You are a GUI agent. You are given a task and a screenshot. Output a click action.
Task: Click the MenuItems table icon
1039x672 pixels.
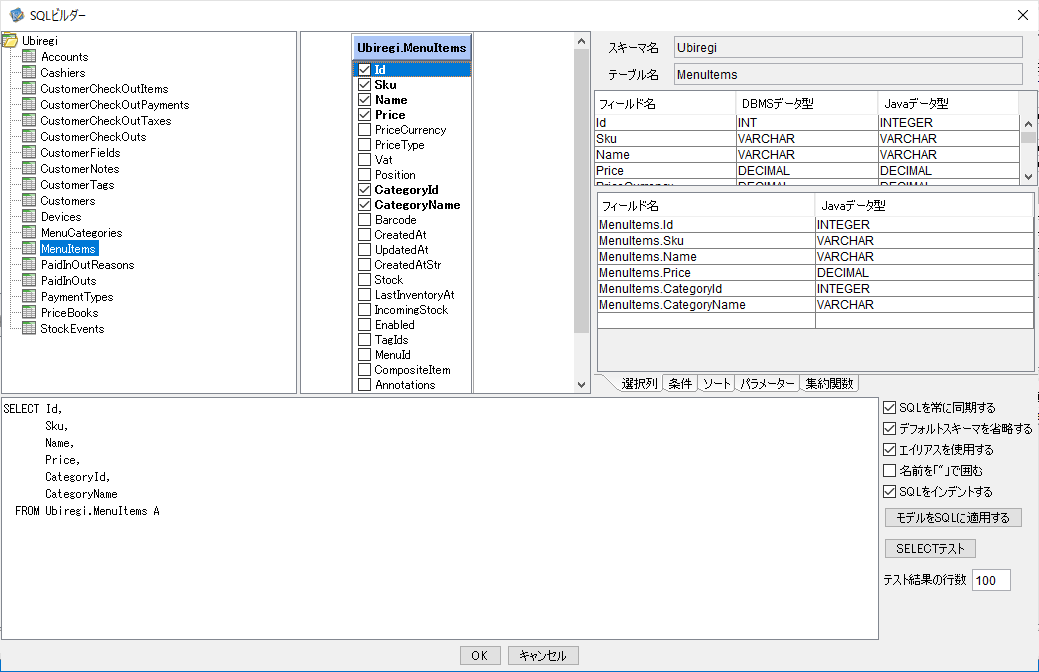tap(29, 249)
